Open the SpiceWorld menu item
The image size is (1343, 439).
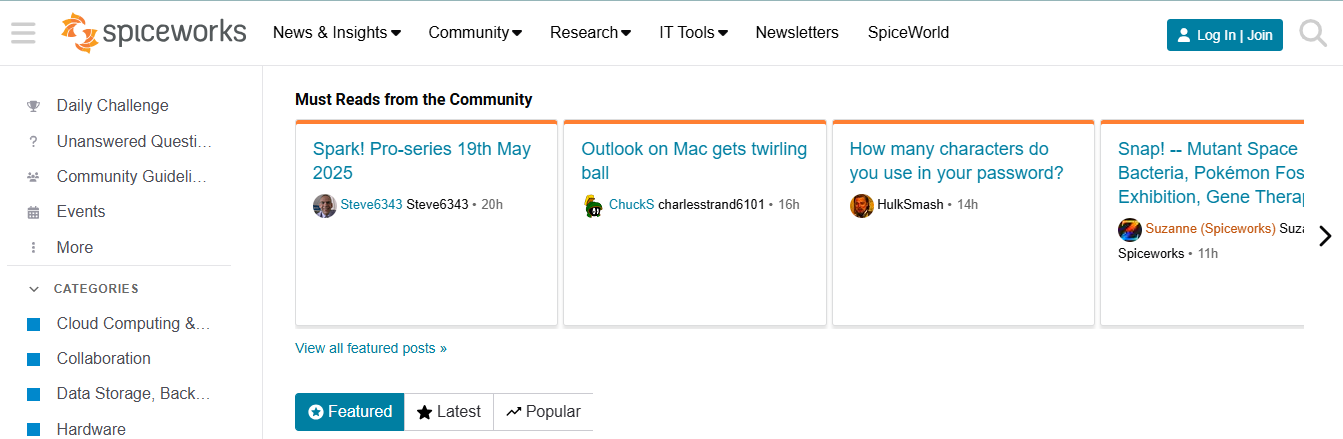(x=908, y=33)
